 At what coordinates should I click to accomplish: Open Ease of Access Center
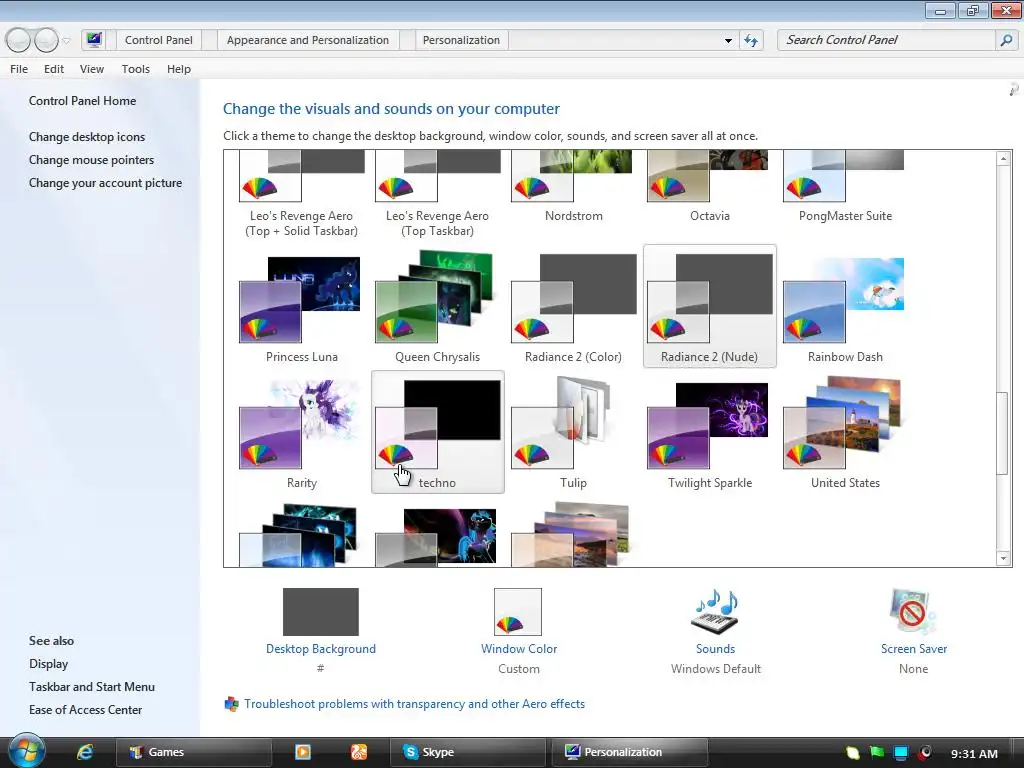pos(85,710)
